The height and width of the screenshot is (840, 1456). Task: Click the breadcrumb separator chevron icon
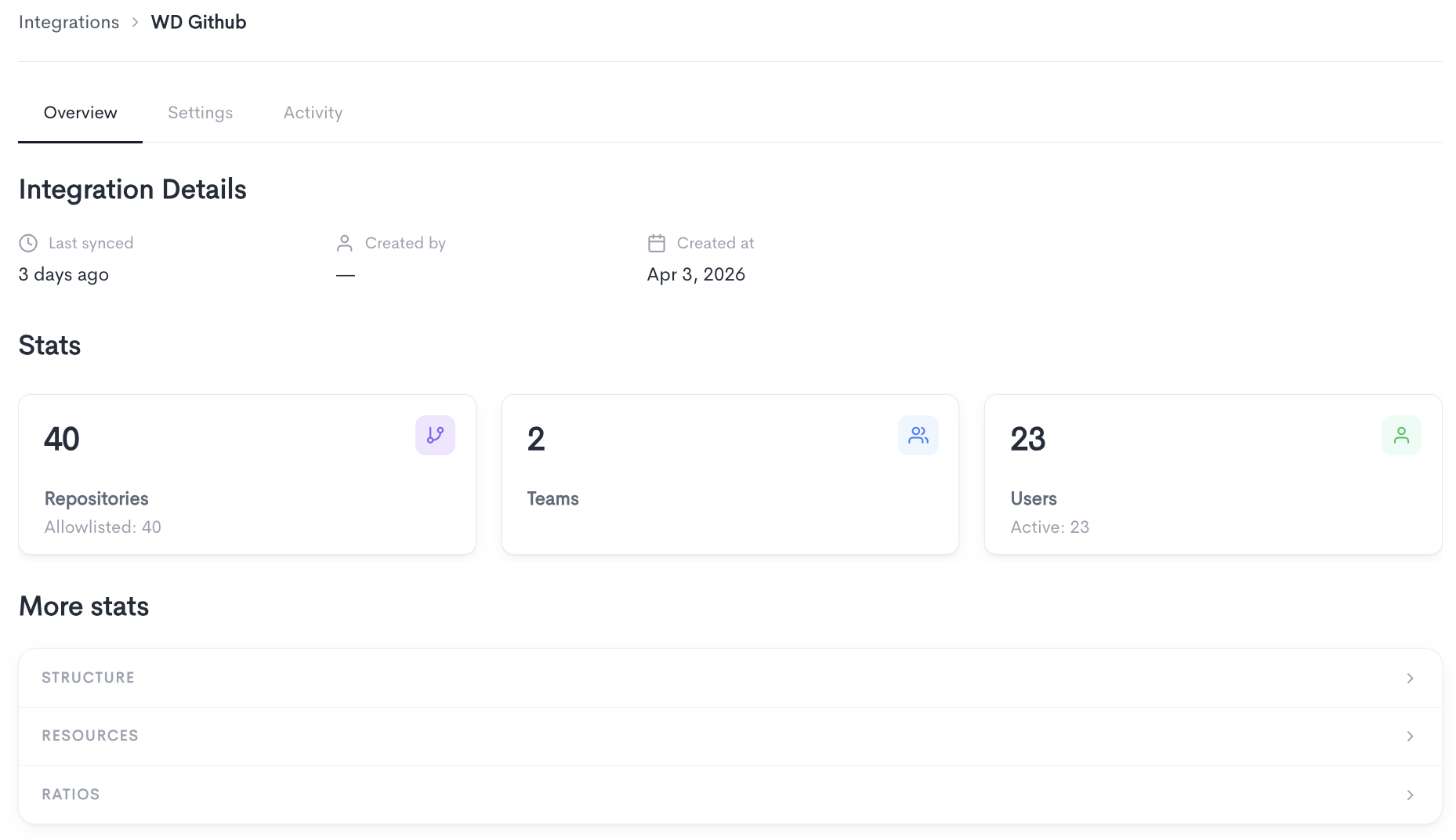(135, 22)
